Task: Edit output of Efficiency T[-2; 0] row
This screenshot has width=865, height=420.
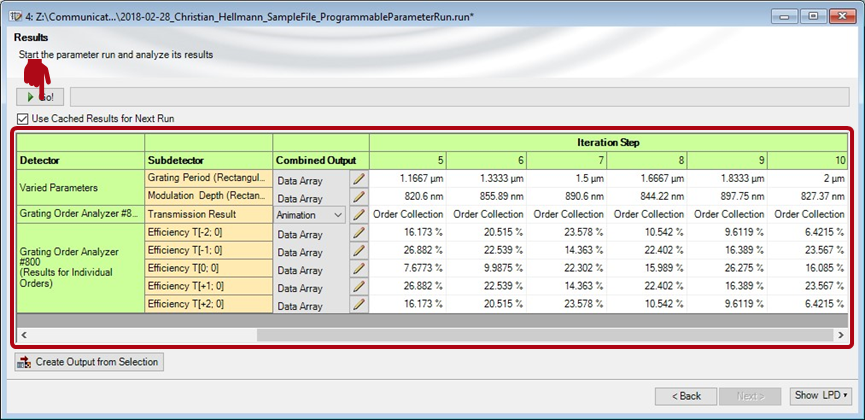Action: pyautogui.click(x=359, y=232)
